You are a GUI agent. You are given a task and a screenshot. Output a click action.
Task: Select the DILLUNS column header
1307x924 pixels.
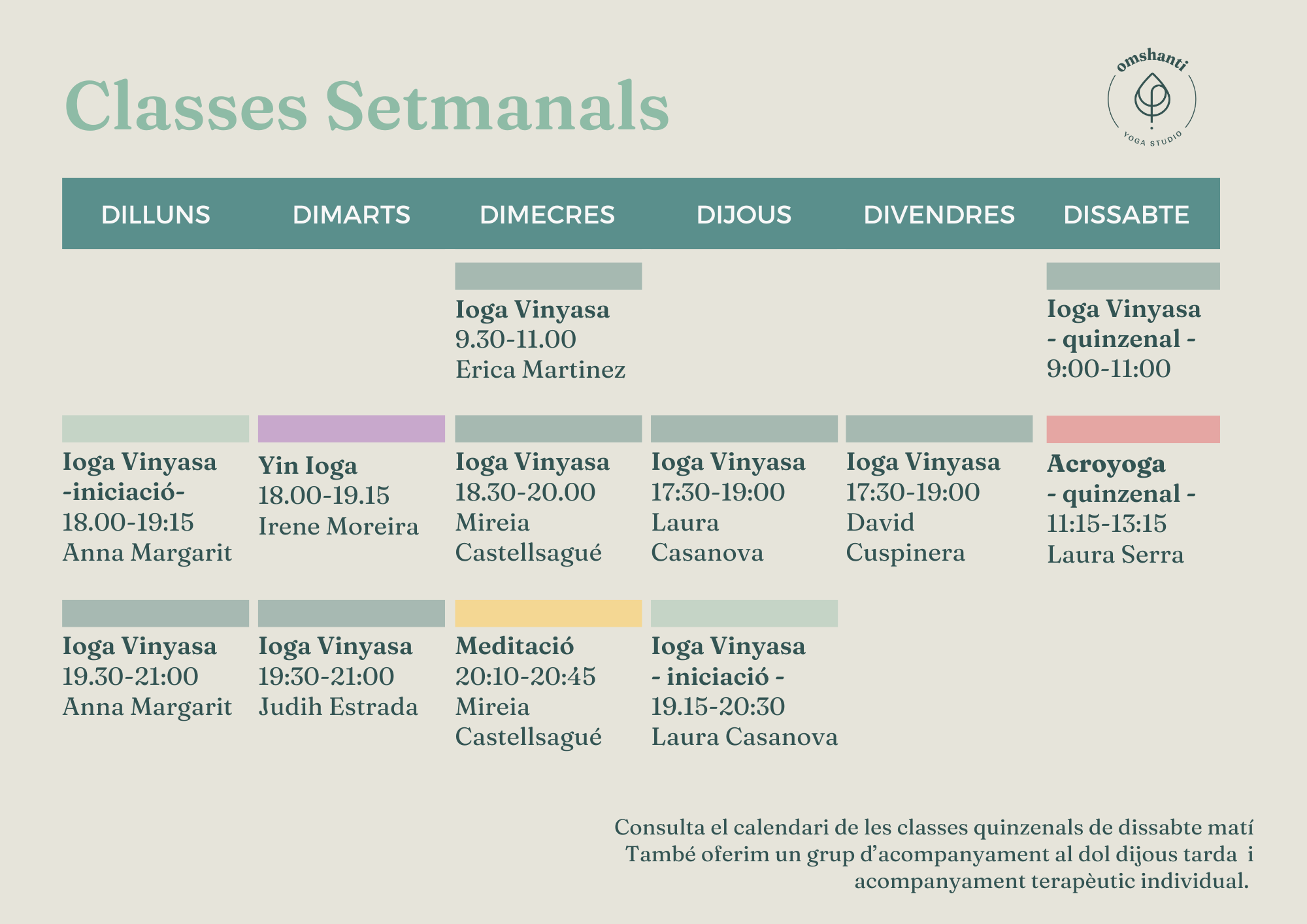[156, 215]
